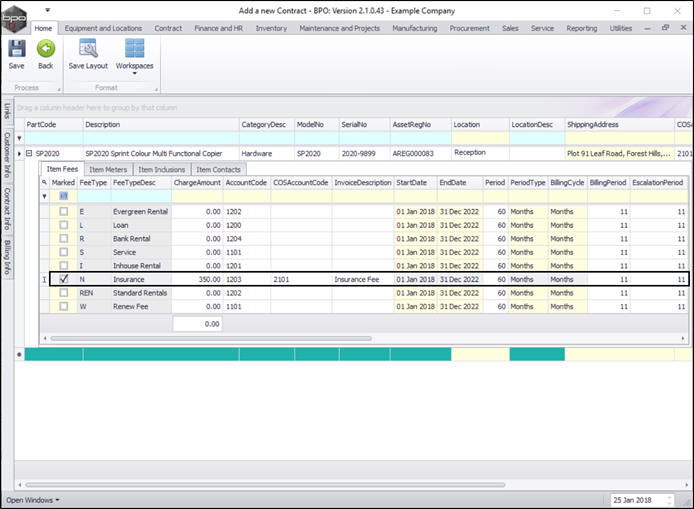Collapse the SP2020 row expander
694x509 pixels.
tap(30, 154)
